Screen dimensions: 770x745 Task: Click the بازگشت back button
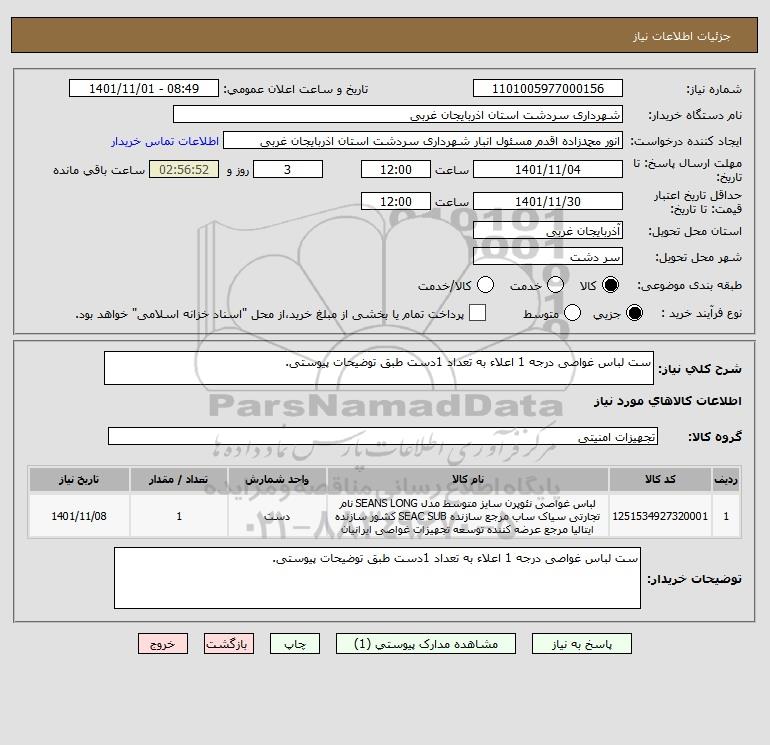point(229,644)
